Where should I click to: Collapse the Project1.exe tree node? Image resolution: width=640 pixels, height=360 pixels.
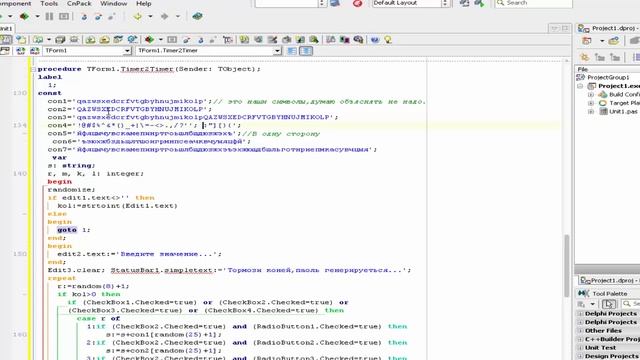click(580, 86)
